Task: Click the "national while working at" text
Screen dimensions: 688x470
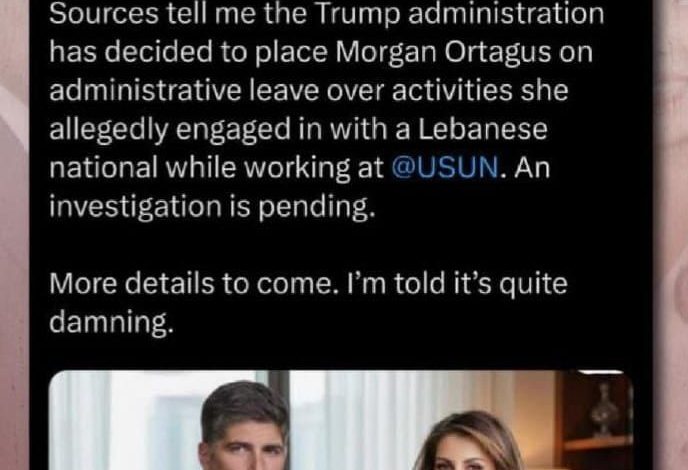Action: (216, 169)
